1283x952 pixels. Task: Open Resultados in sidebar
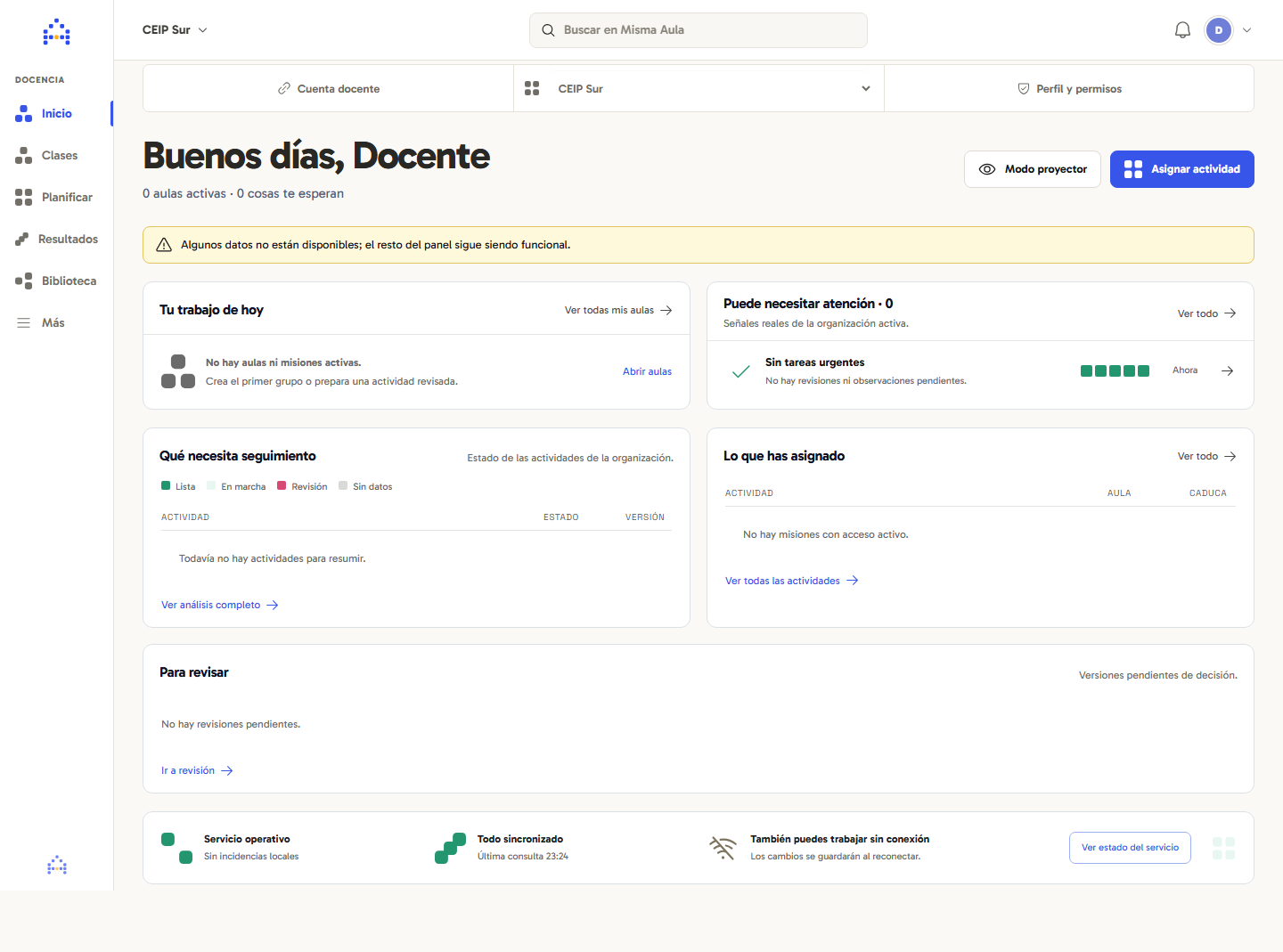[x=56, y=239]
